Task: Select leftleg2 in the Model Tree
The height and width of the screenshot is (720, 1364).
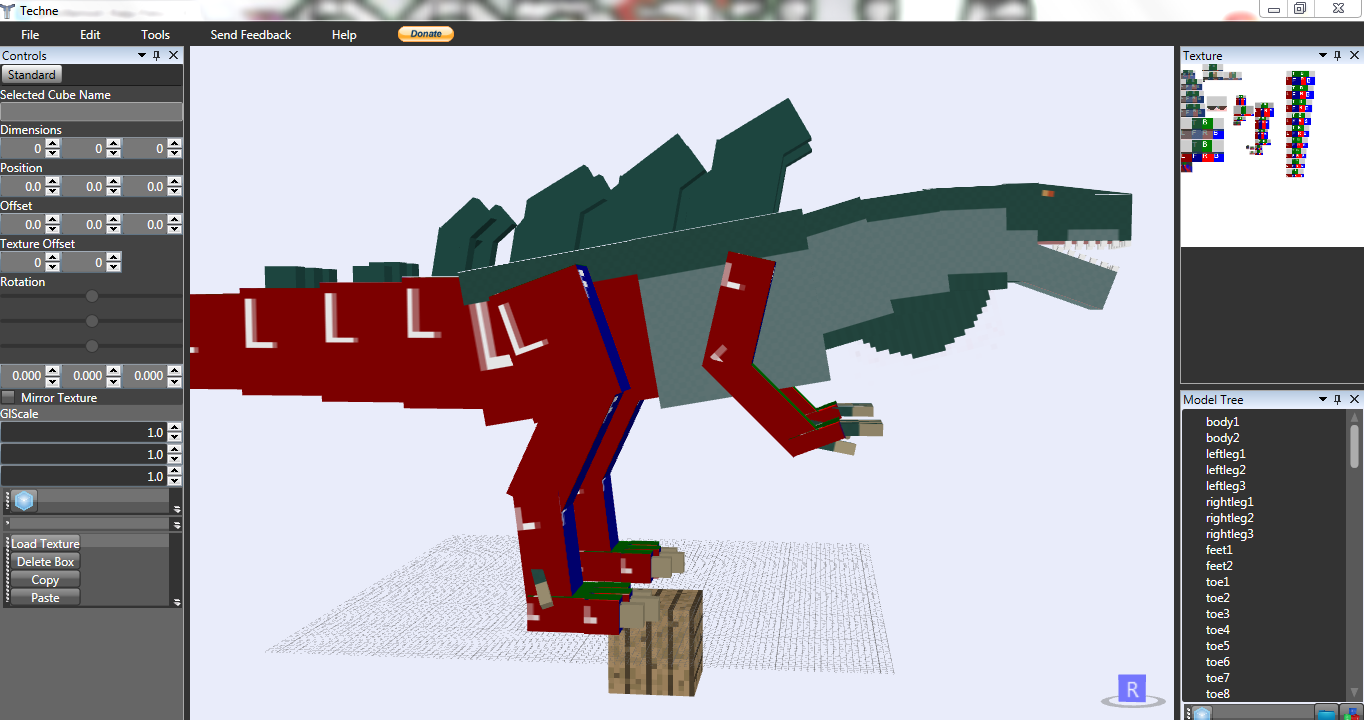Action: click(x=1225, y=469)
